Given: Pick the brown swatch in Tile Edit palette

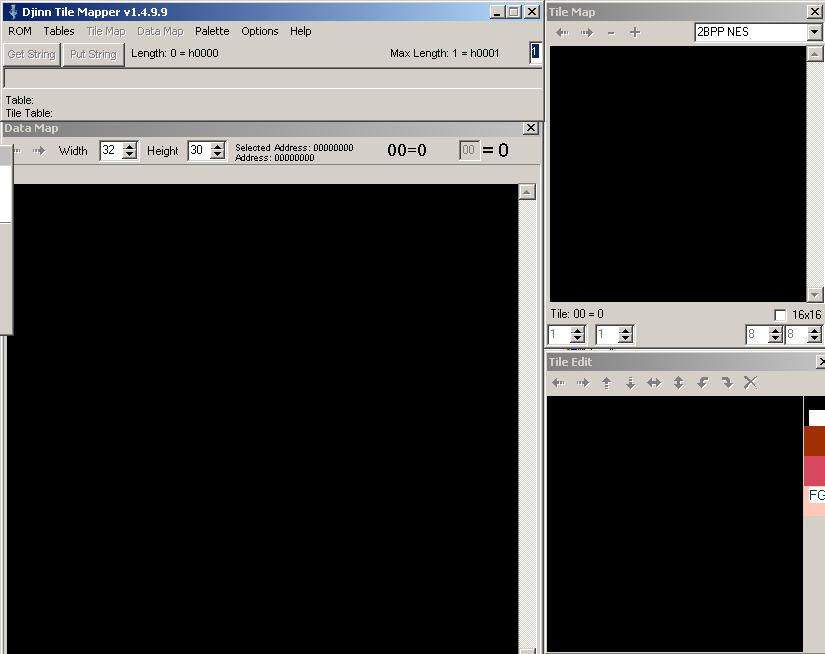Looking at the screenshot, I should click(x=814, y=441).
